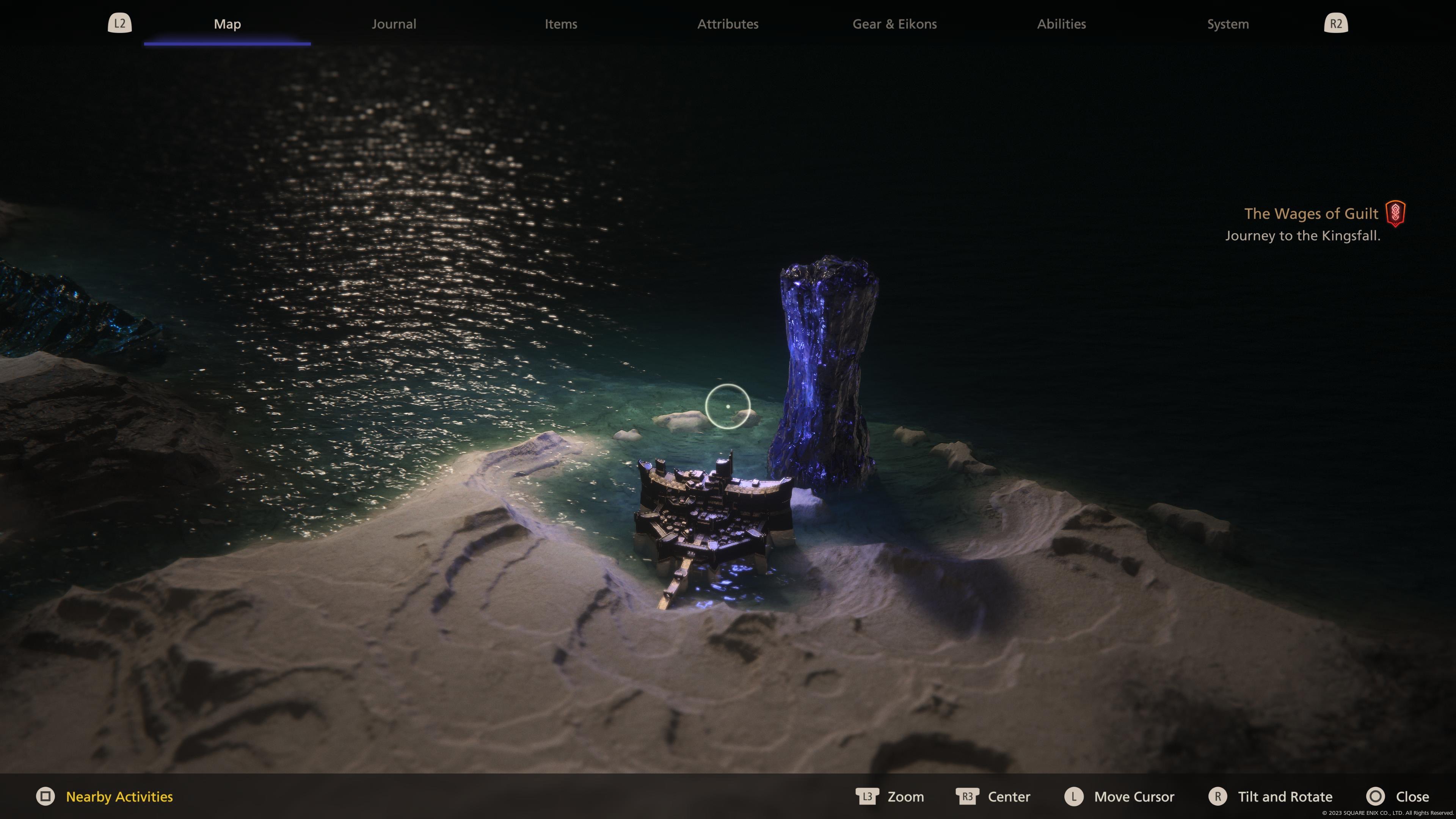Select the Abilities tab
This screenshot has height=819, width=1456.
1061,24
